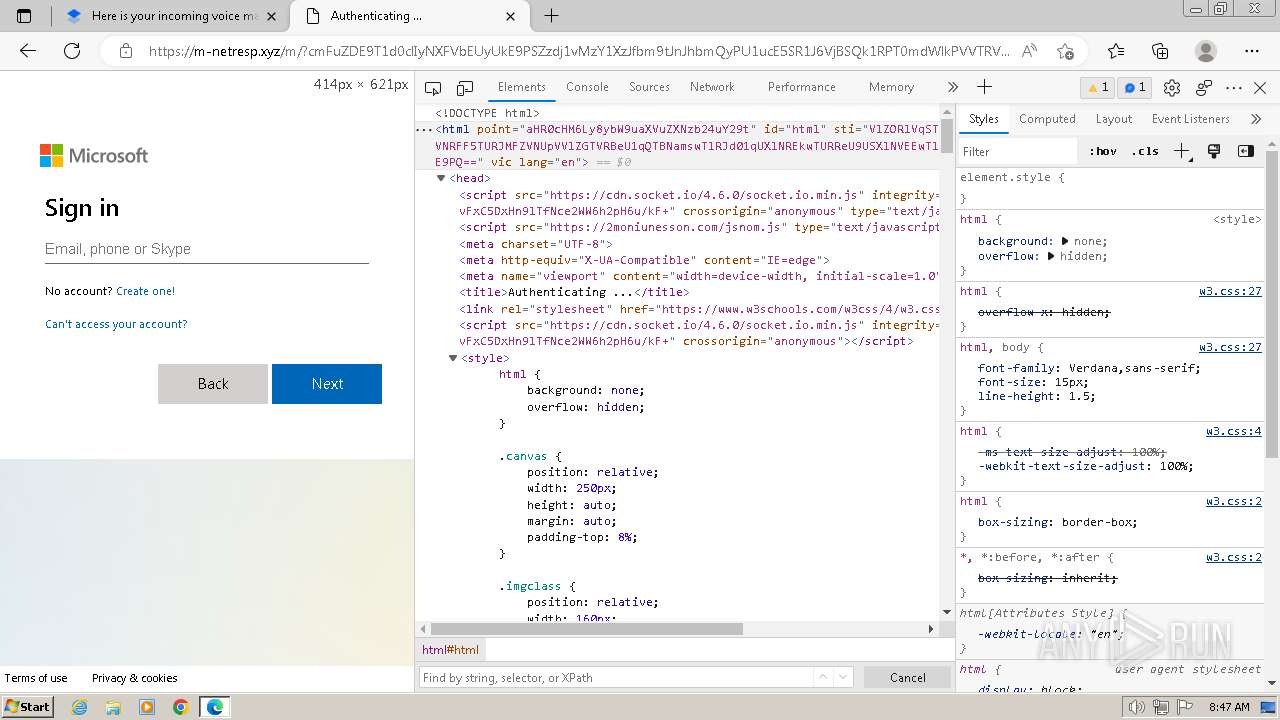Follow the Create one! link
This screenshot has width=1280, height=720.
pyautogui.click(x=145, y=291)
